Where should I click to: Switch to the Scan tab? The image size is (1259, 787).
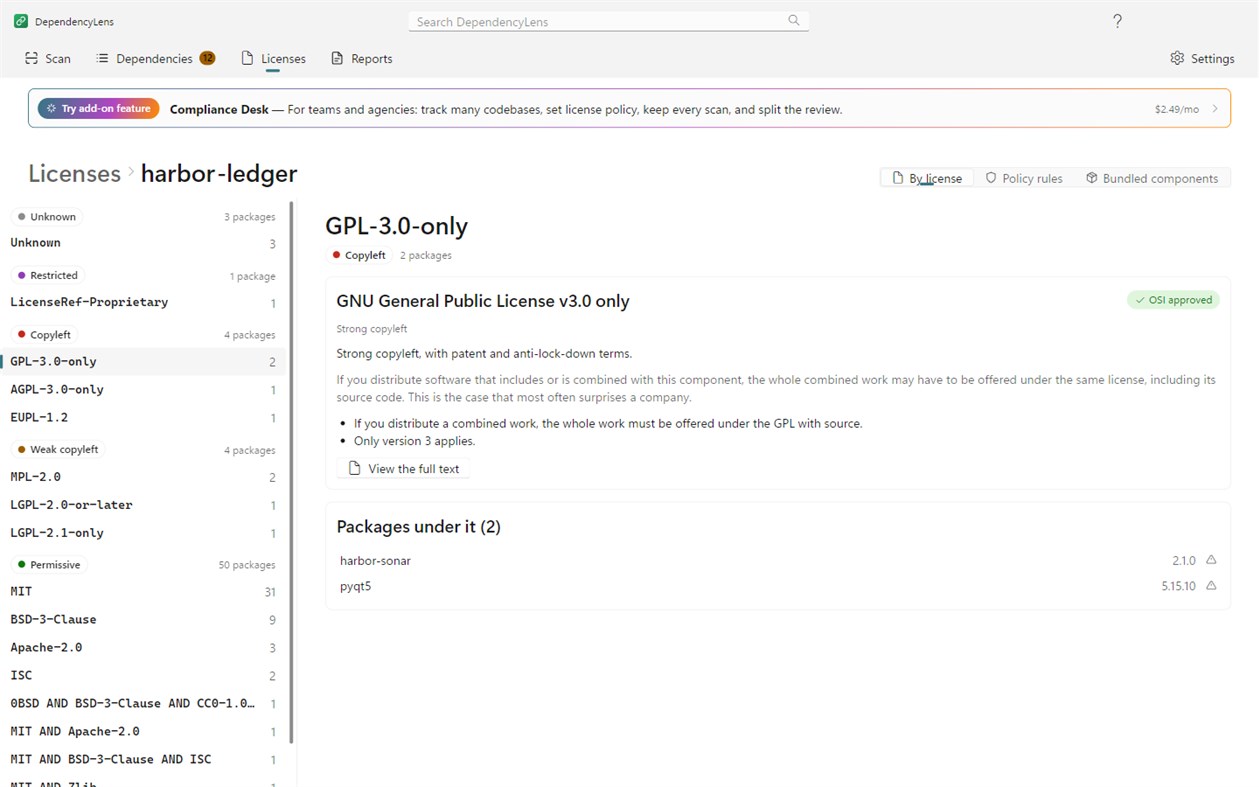point(48,59)
